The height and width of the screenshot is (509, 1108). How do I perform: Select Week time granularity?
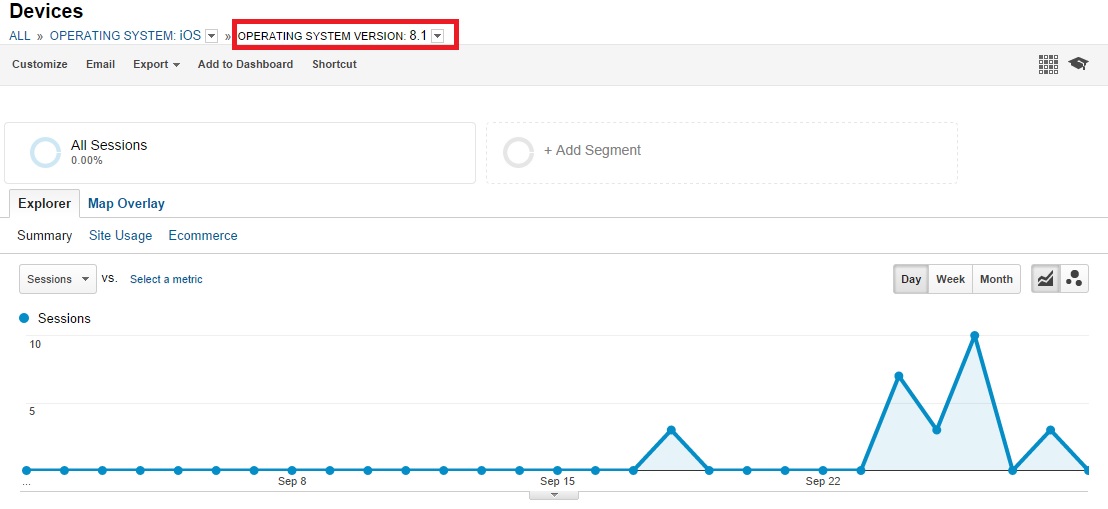950,279
